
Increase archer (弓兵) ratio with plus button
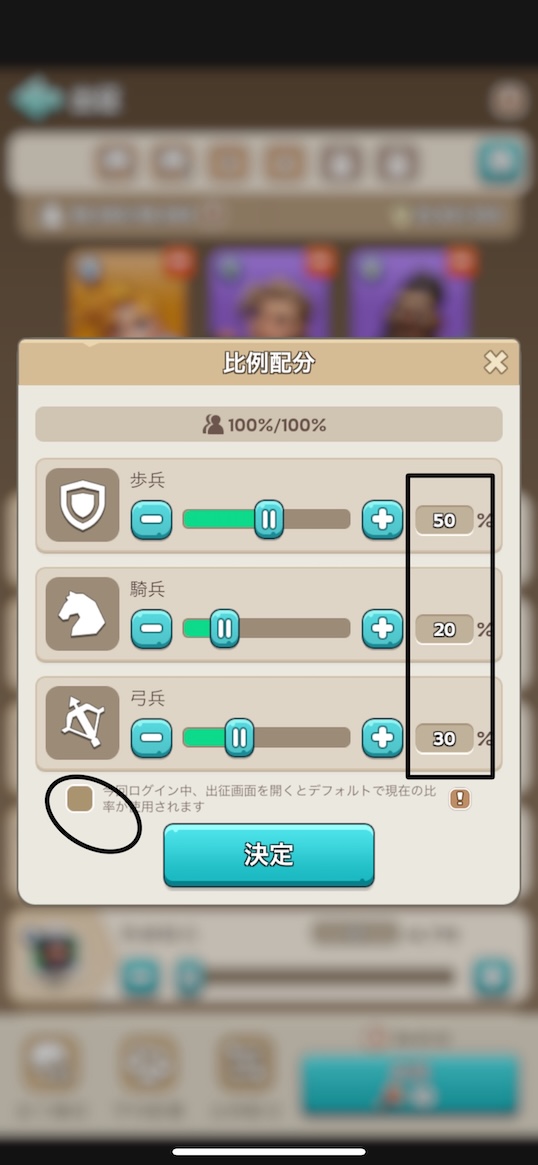[383, 738]
